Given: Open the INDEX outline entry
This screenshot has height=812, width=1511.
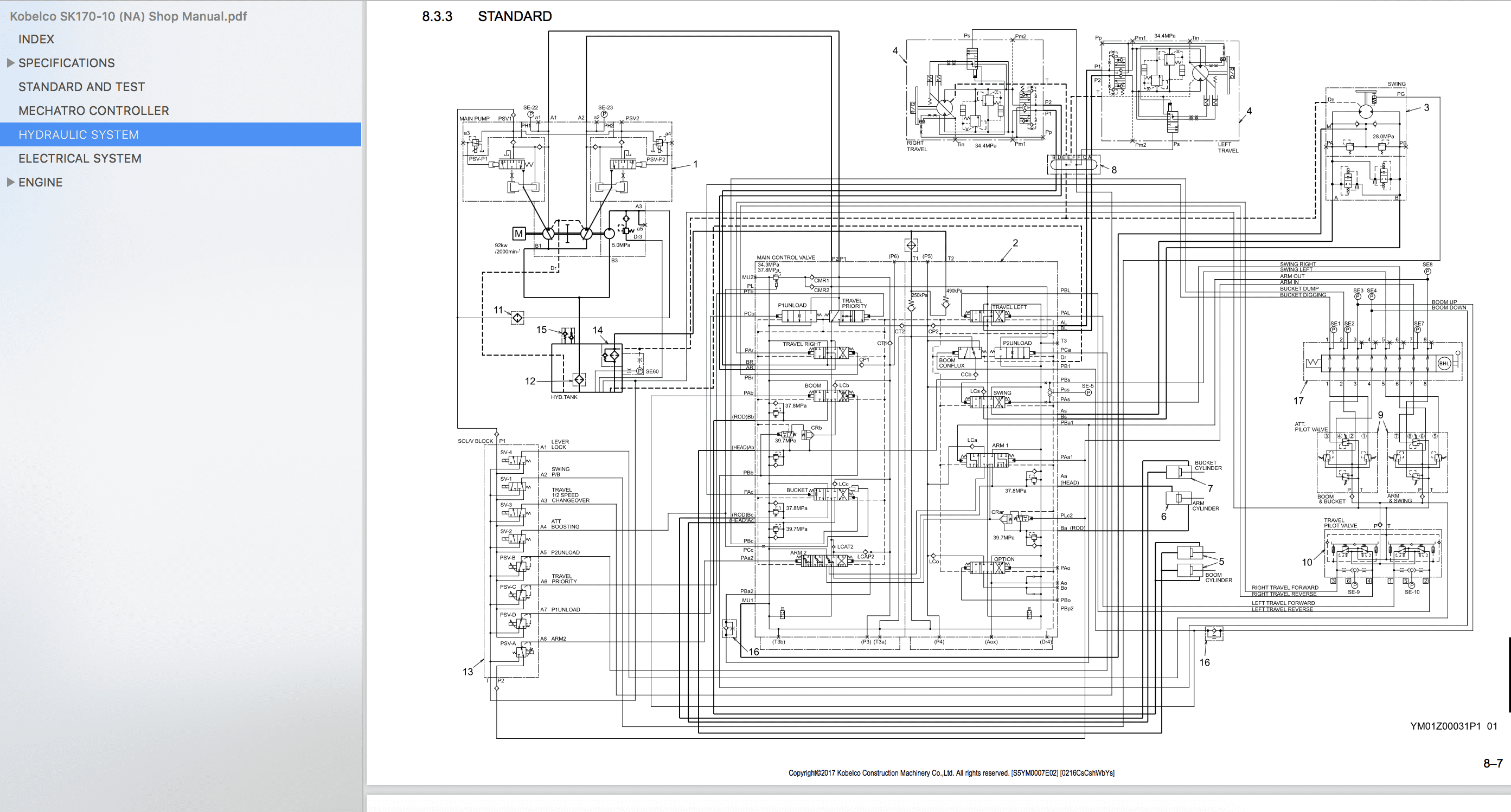Looking at the screenshot, I should click(x=36, y=39).
